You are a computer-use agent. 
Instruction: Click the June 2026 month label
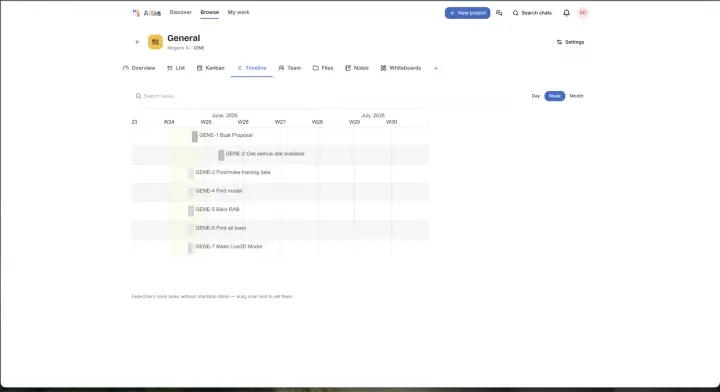225,115
